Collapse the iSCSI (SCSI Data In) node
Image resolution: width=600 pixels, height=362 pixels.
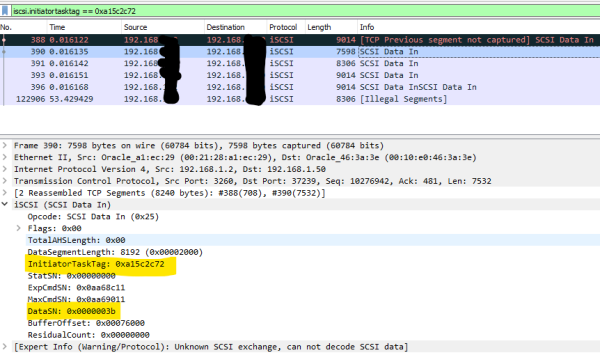tap(5, 204)
